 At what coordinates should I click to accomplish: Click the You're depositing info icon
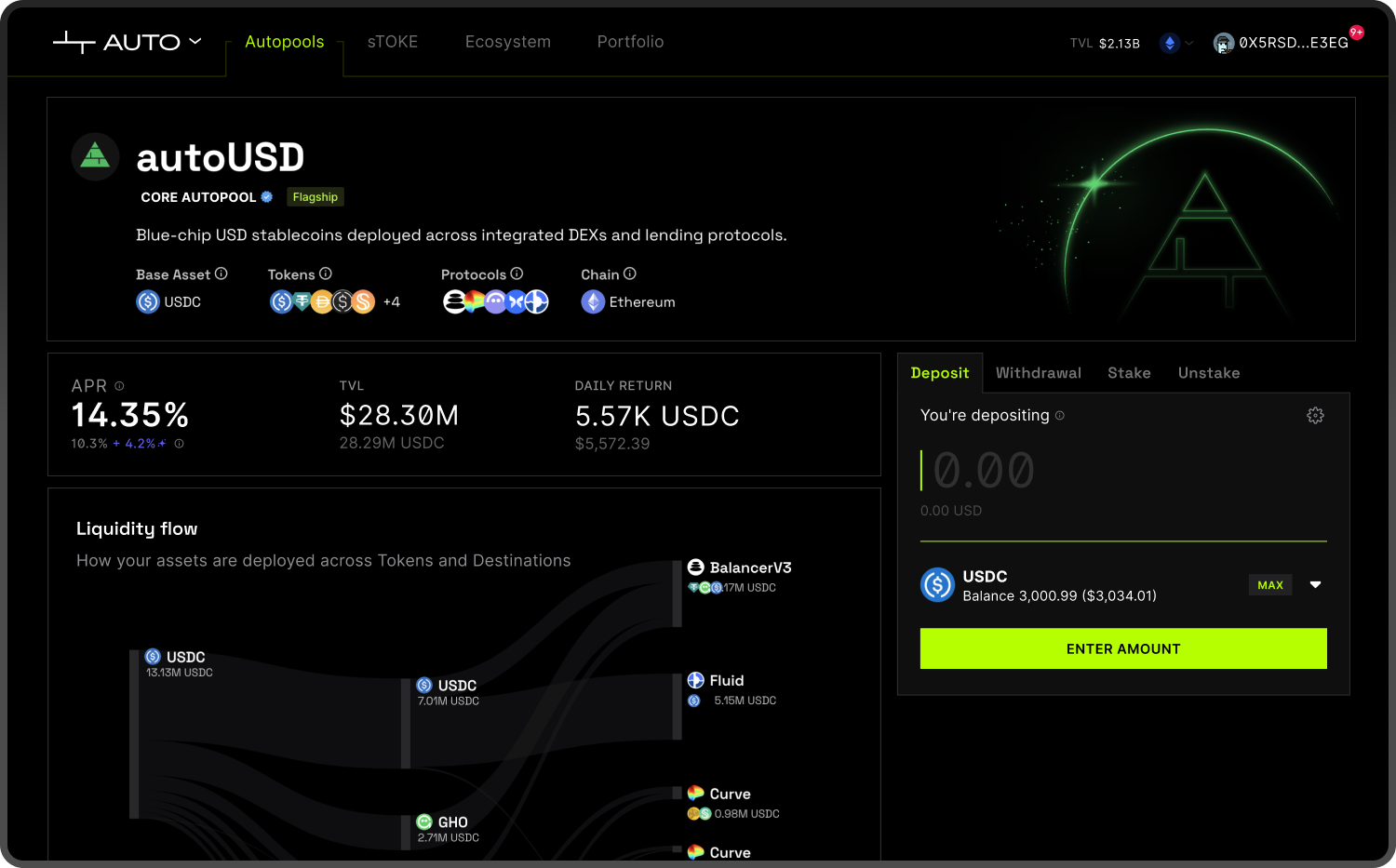pos(1059,416)
